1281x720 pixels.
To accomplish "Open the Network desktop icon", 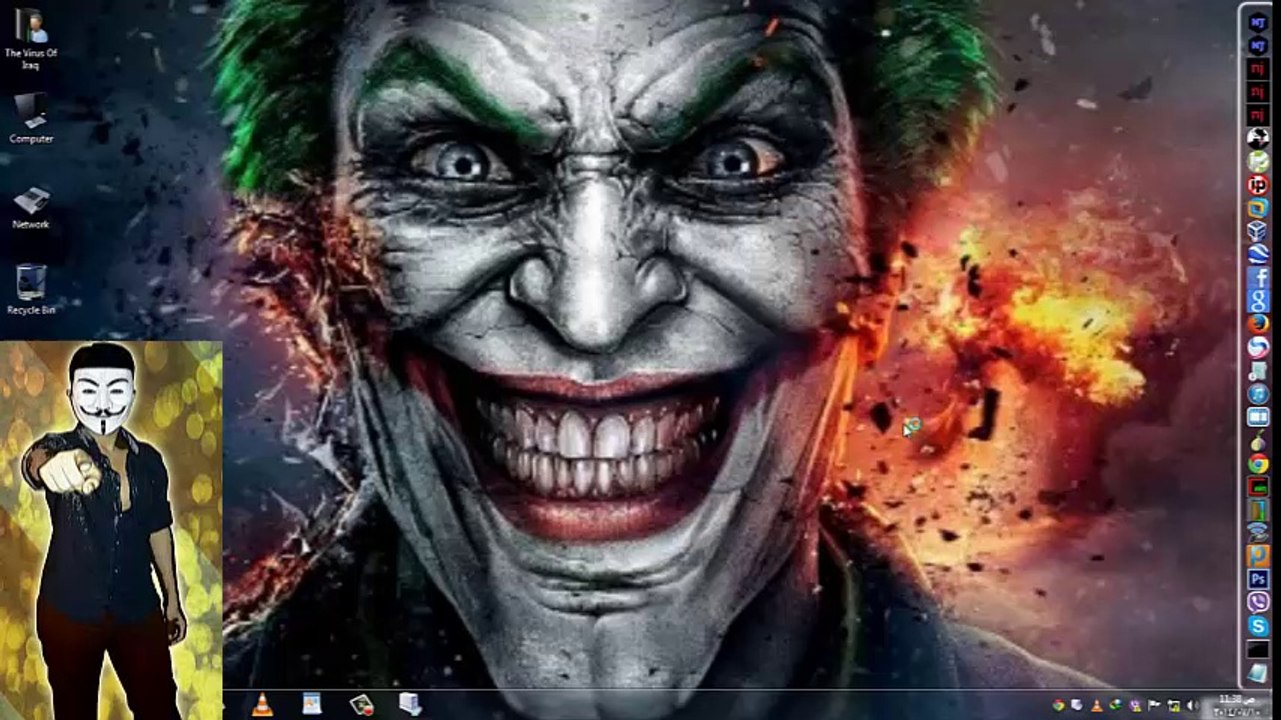I will (x=30, y=207).
